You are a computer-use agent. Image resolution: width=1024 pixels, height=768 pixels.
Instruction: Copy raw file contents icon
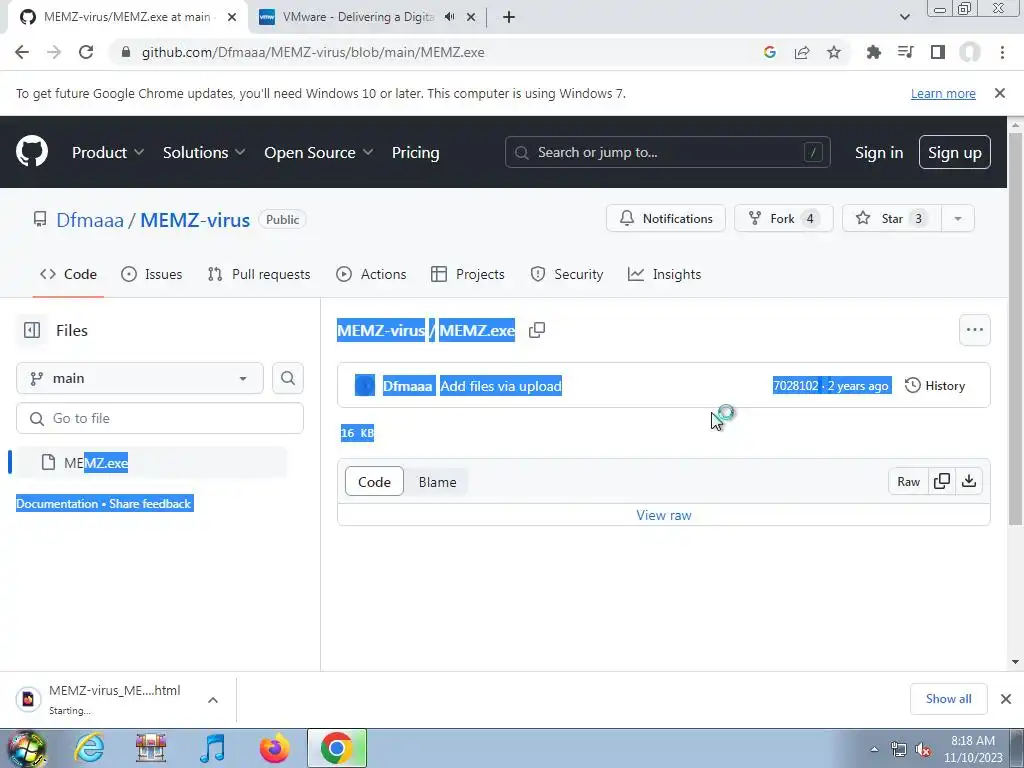click(x=942, y=481)
